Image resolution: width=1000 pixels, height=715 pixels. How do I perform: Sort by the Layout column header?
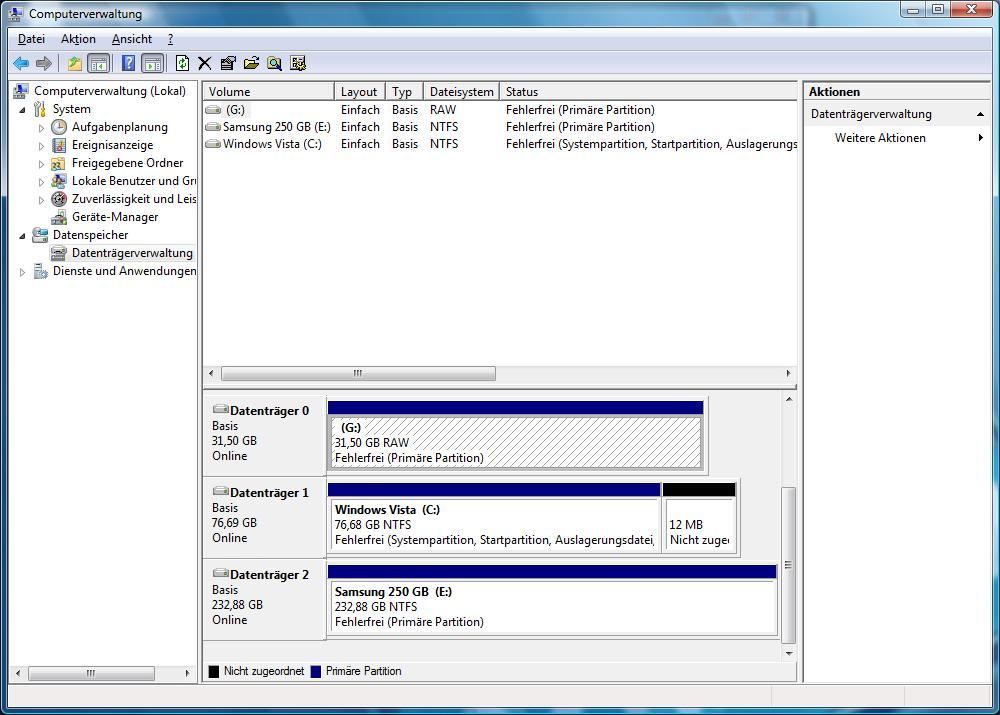point(360,92)
